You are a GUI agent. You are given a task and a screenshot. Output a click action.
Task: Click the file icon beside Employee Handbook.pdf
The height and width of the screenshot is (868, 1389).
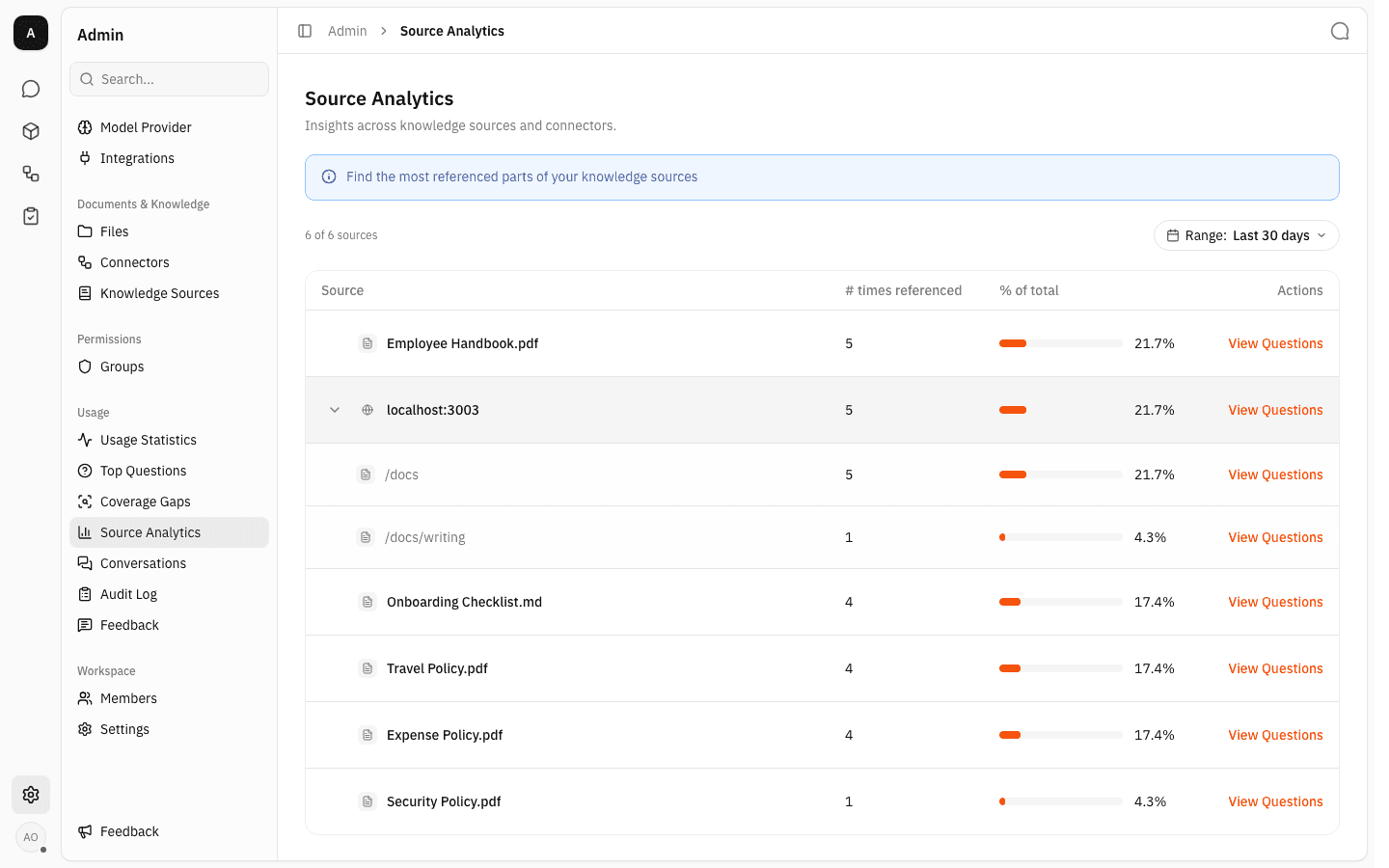point(368,343)
